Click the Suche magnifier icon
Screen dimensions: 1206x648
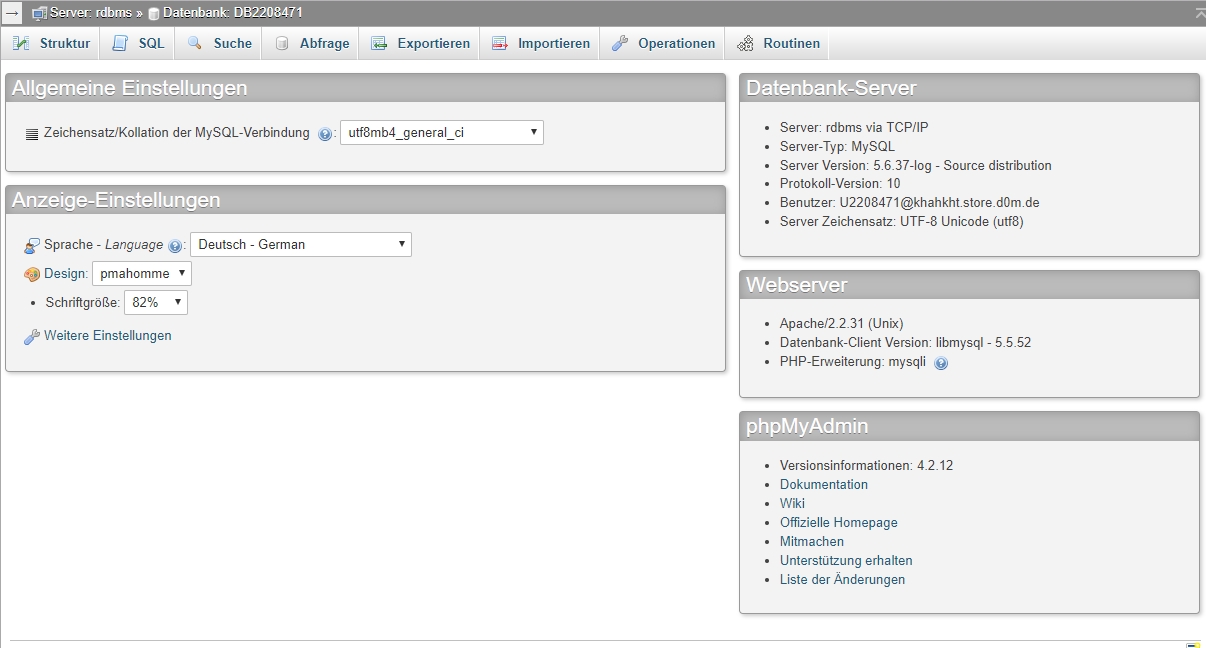(x=194, y=43)
